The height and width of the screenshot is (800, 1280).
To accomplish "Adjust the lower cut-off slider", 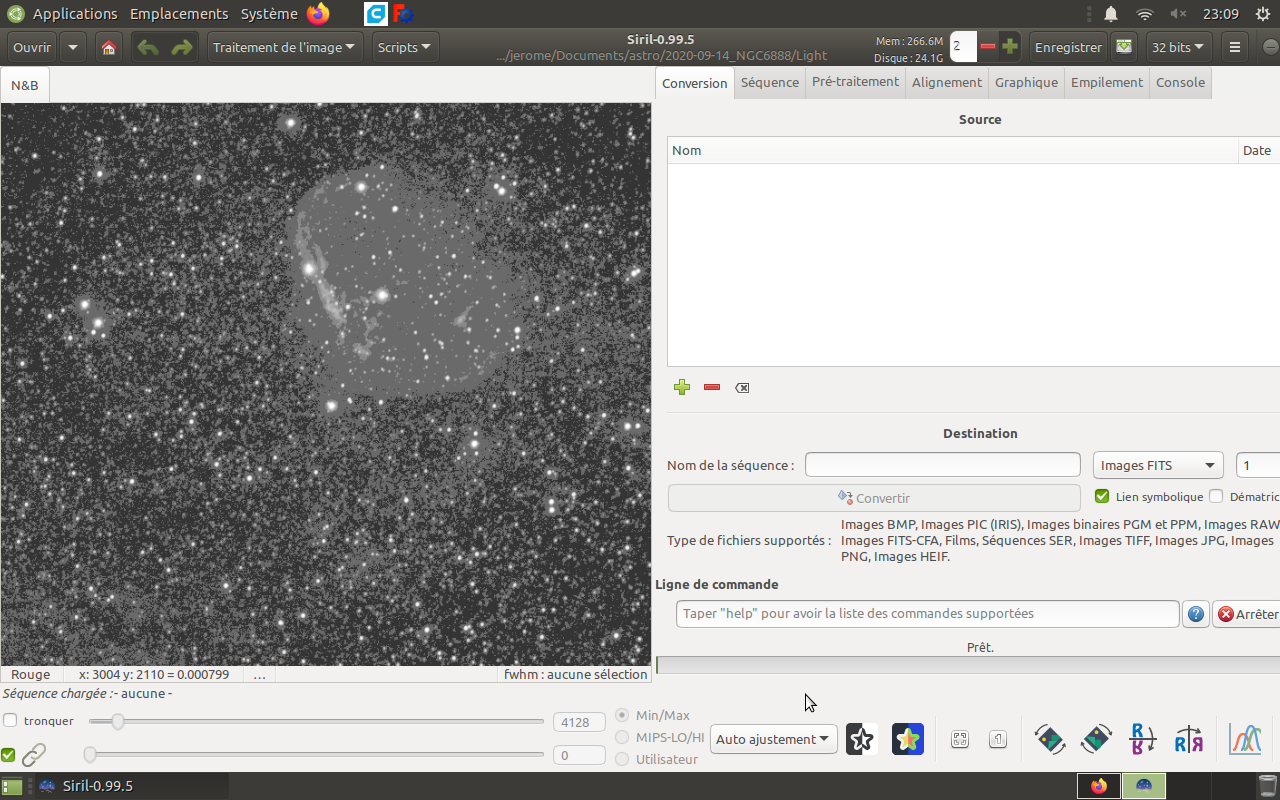I will [316, 755].
